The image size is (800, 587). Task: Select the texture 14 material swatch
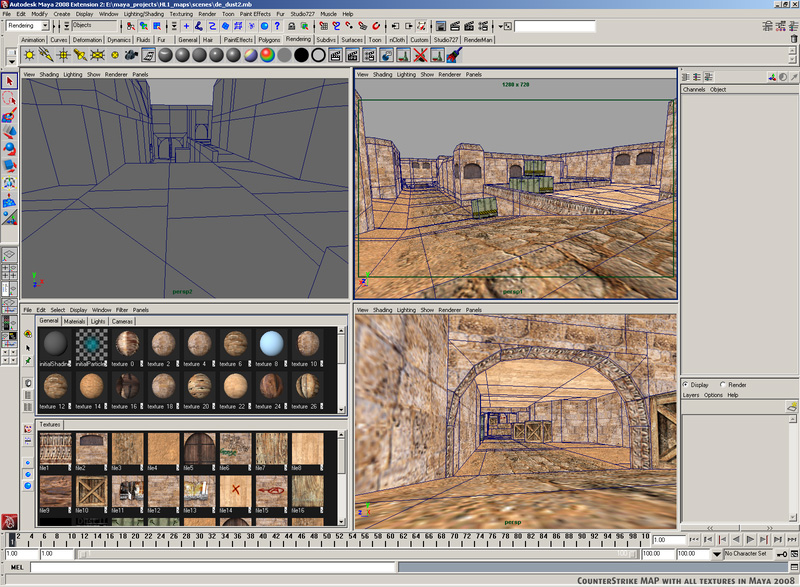[x=91, y=386]
